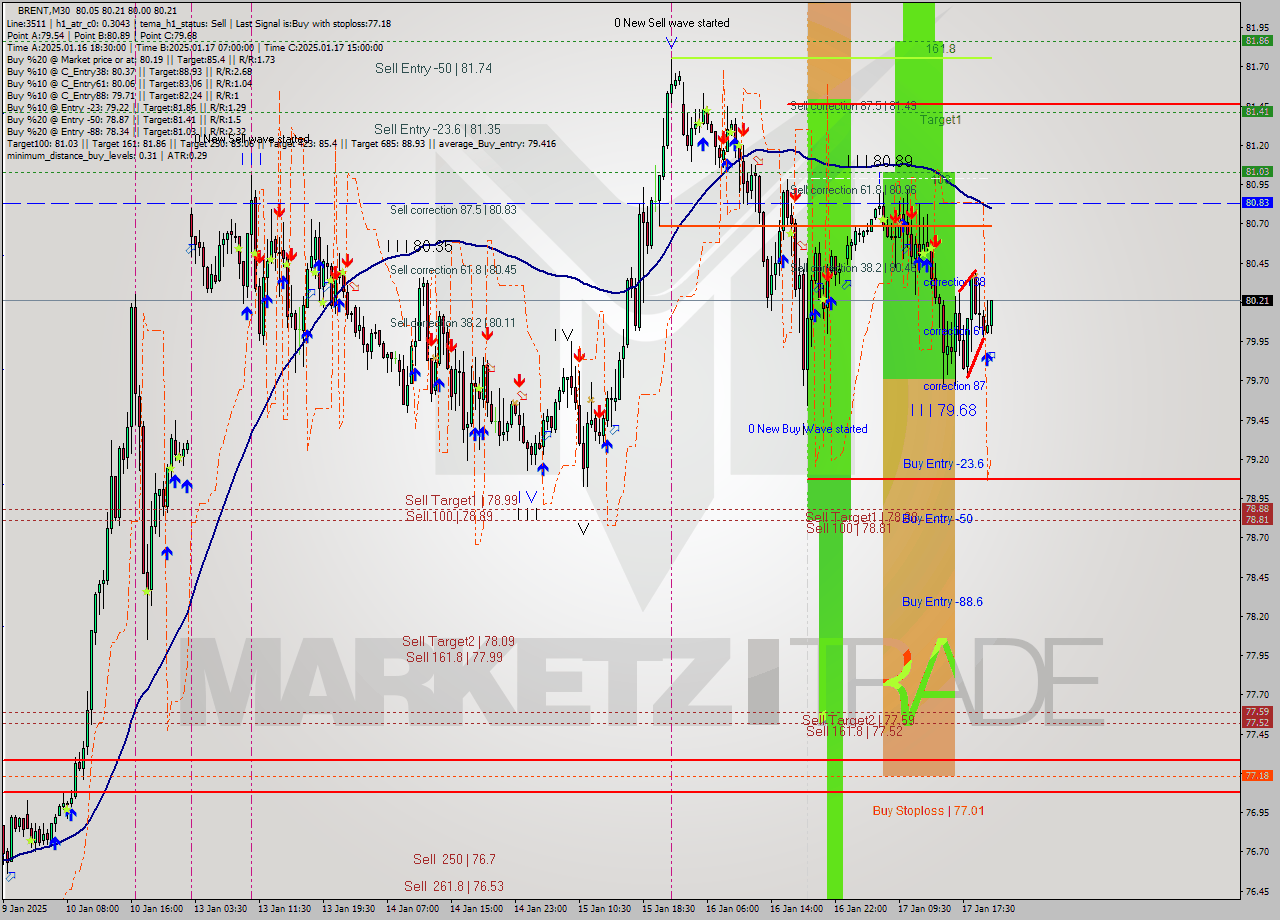Select the 'Sell correction 61.8 | 80.45' label
The width and height of the screenshot is (1280, 920).
point(453,270)
